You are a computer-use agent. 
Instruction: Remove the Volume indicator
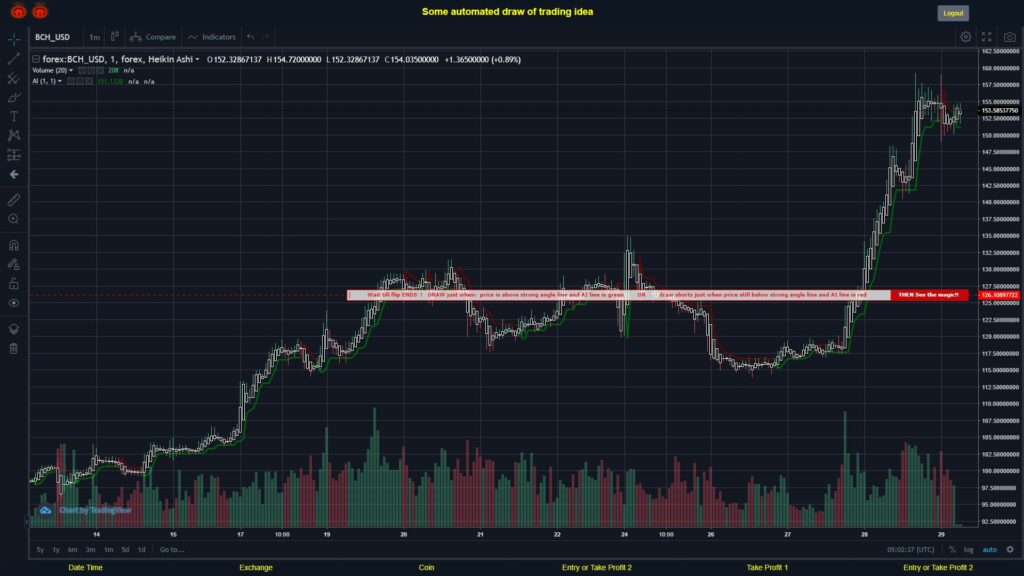(x=99, y=71)
